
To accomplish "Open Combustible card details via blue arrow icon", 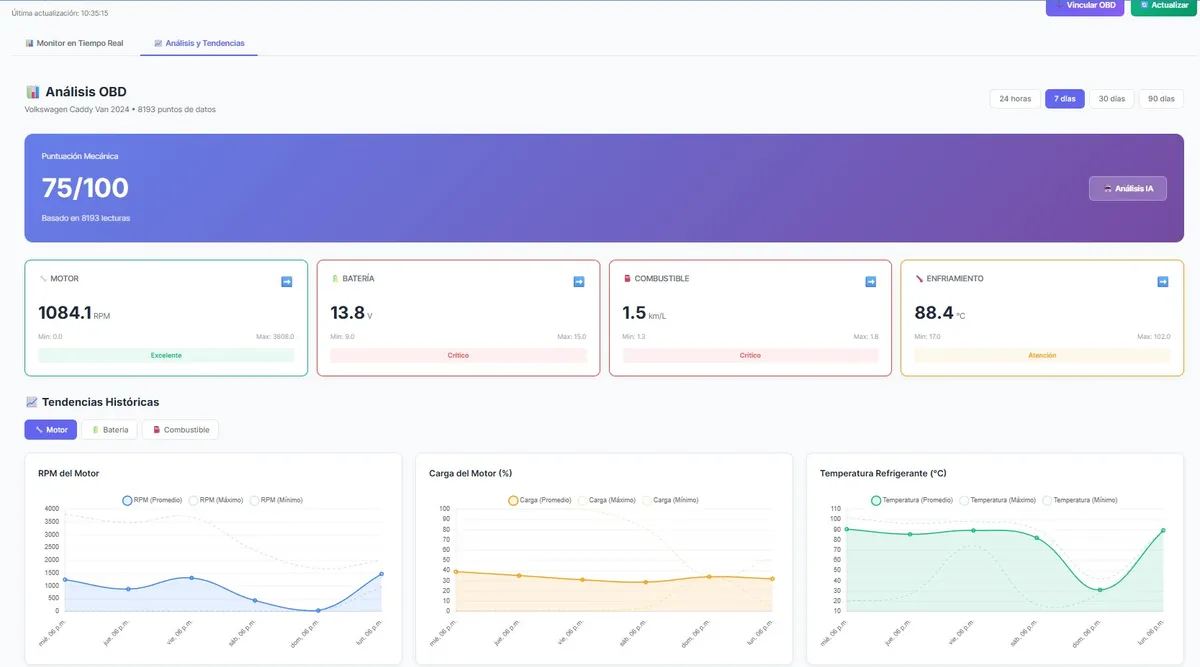I will point(870,281).
